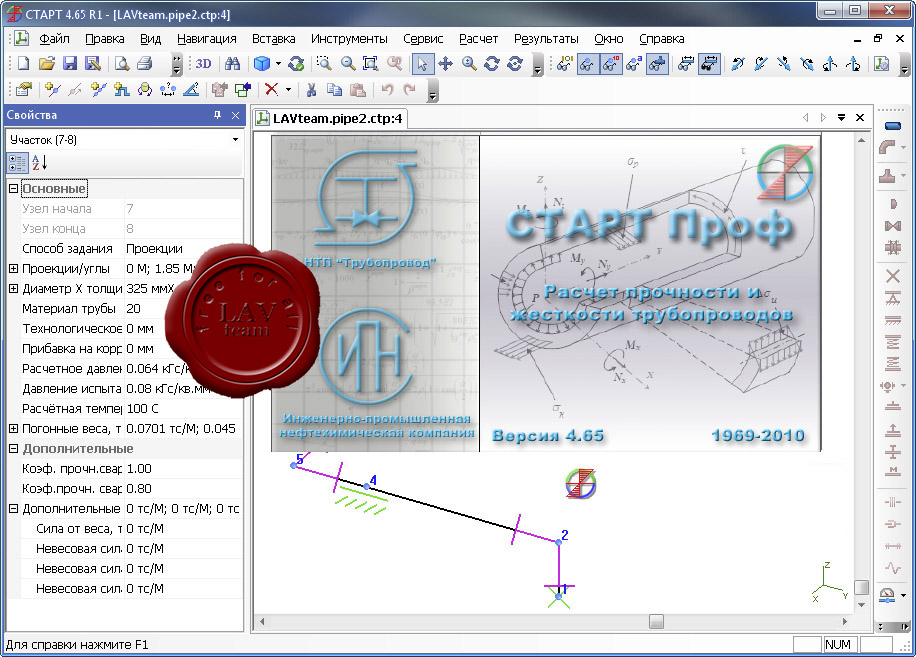Copy selection with copy icon
Viewport: 916px width, 657px height.
pos(334,89)
